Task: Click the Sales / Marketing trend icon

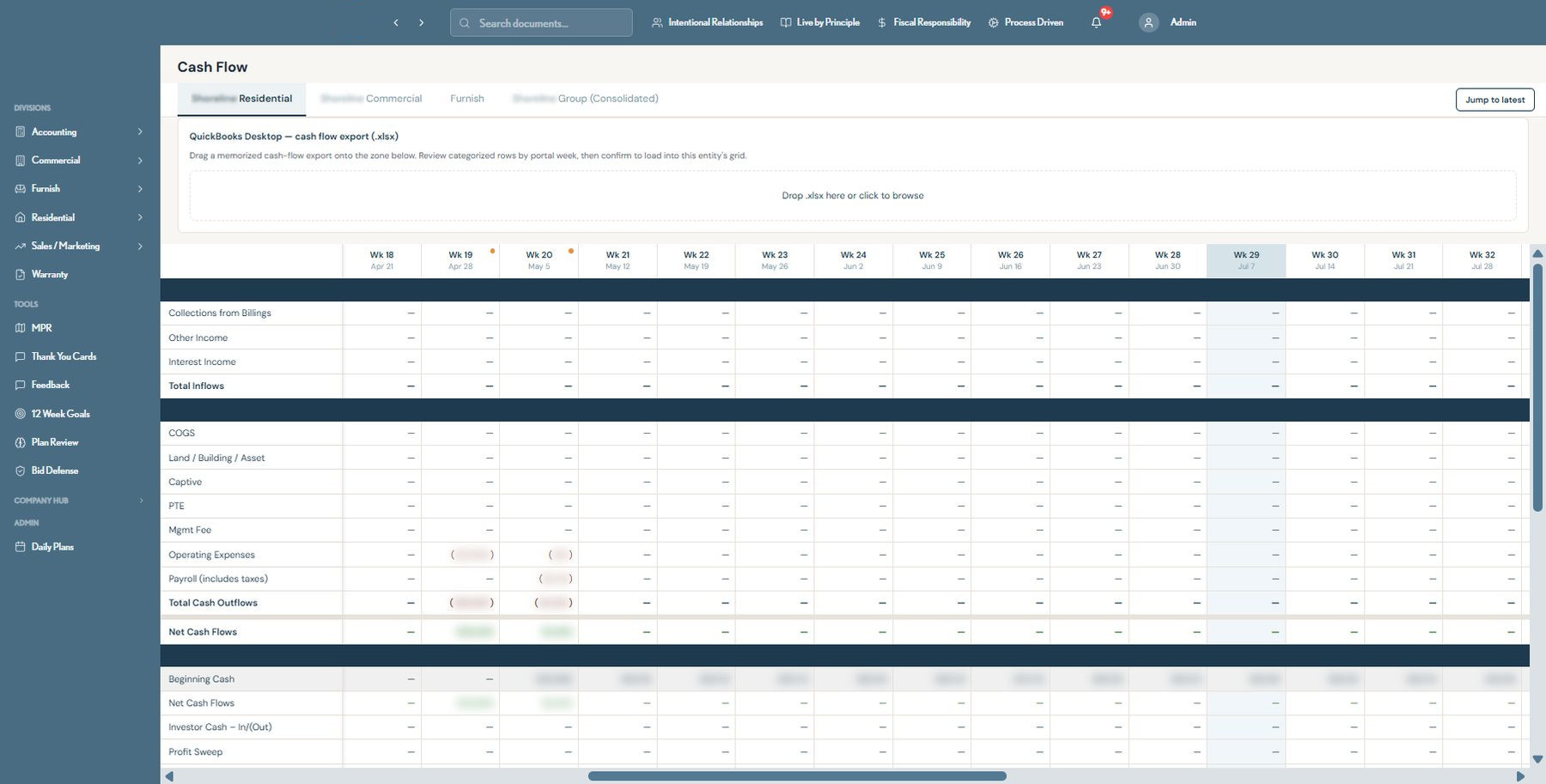Action: coord(21,246)
